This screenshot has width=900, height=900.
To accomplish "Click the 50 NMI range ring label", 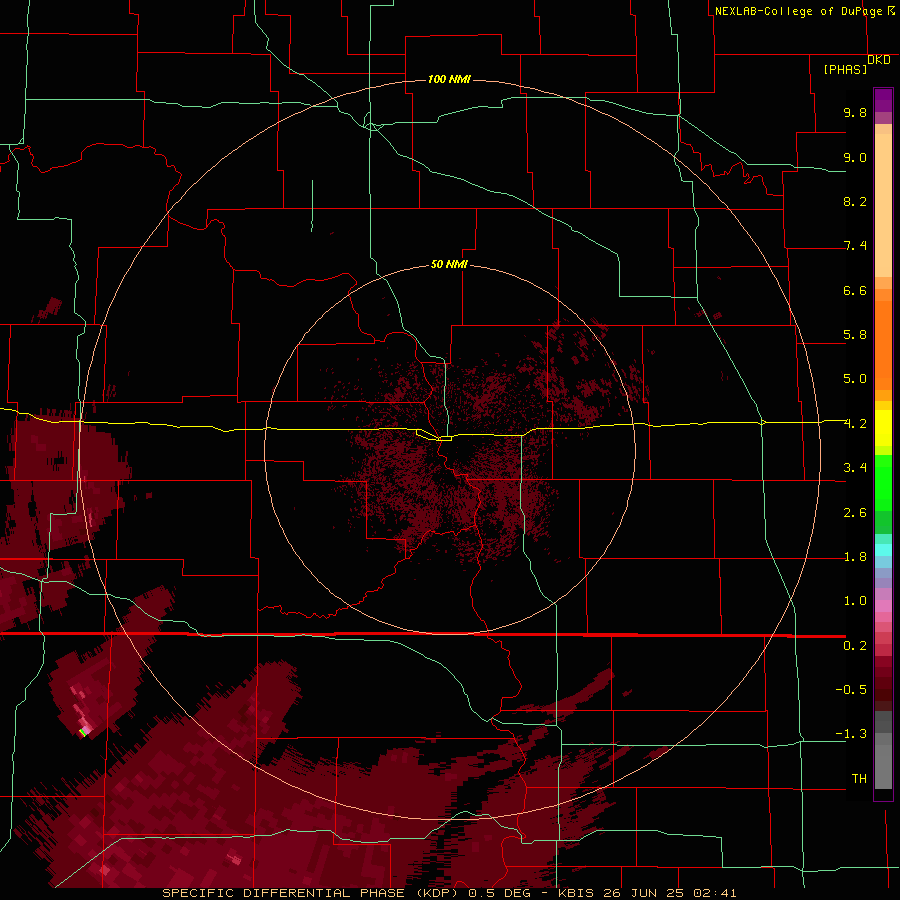I will point(449,264).
